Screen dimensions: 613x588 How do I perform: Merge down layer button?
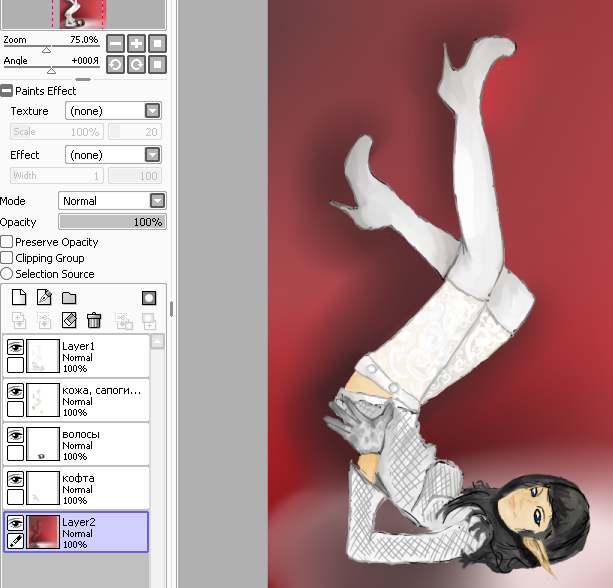pyautogui.click(x=44, y=321)
